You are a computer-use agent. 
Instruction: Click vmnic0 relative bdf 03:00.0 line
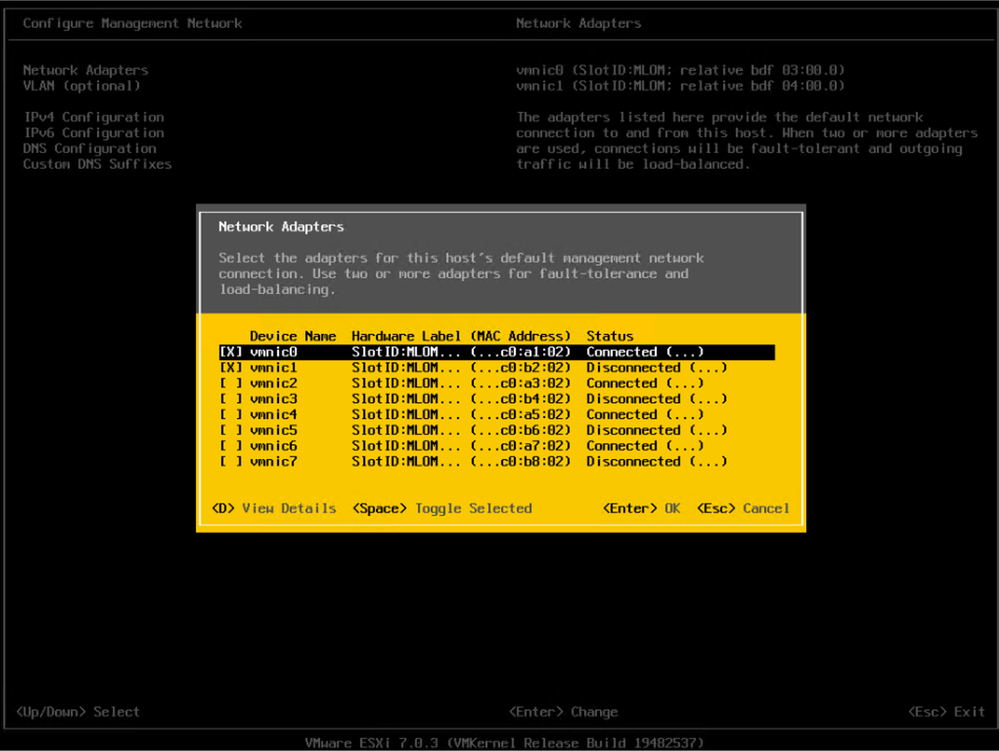pos(680,70)
